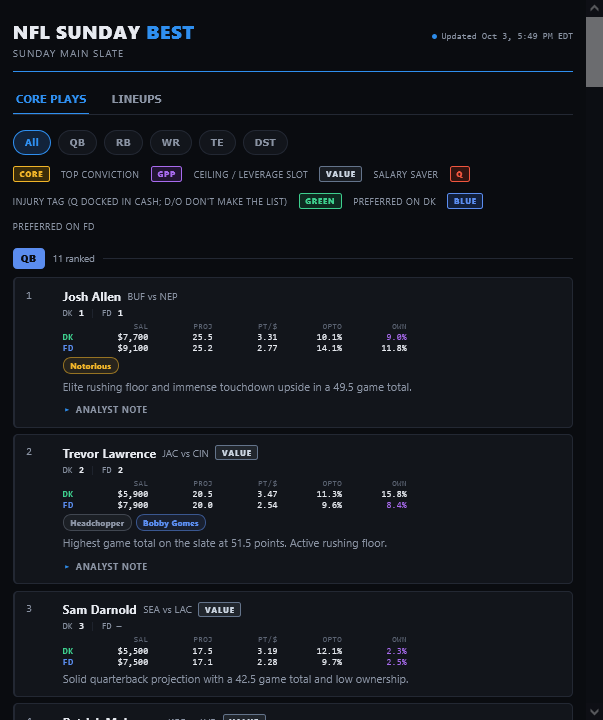Image resolution: width=603 pixels, height=720 pixels.
Task: Click the BLUE preferred-on-FD badge
Action: pyautogui.click(x=465, y=201)
